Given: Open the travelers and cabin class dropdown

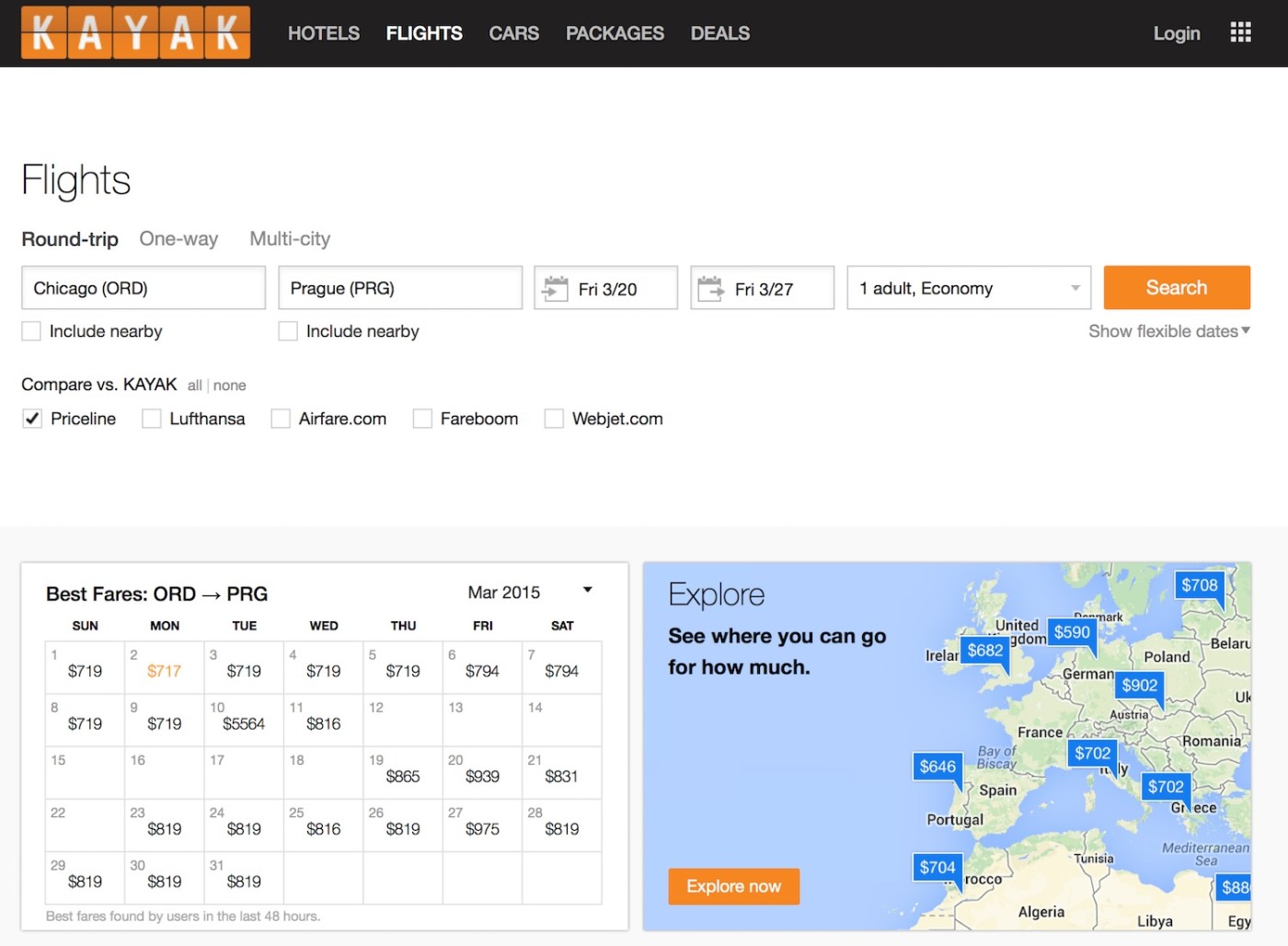Looking at the screenshot, I should [969, 288].
